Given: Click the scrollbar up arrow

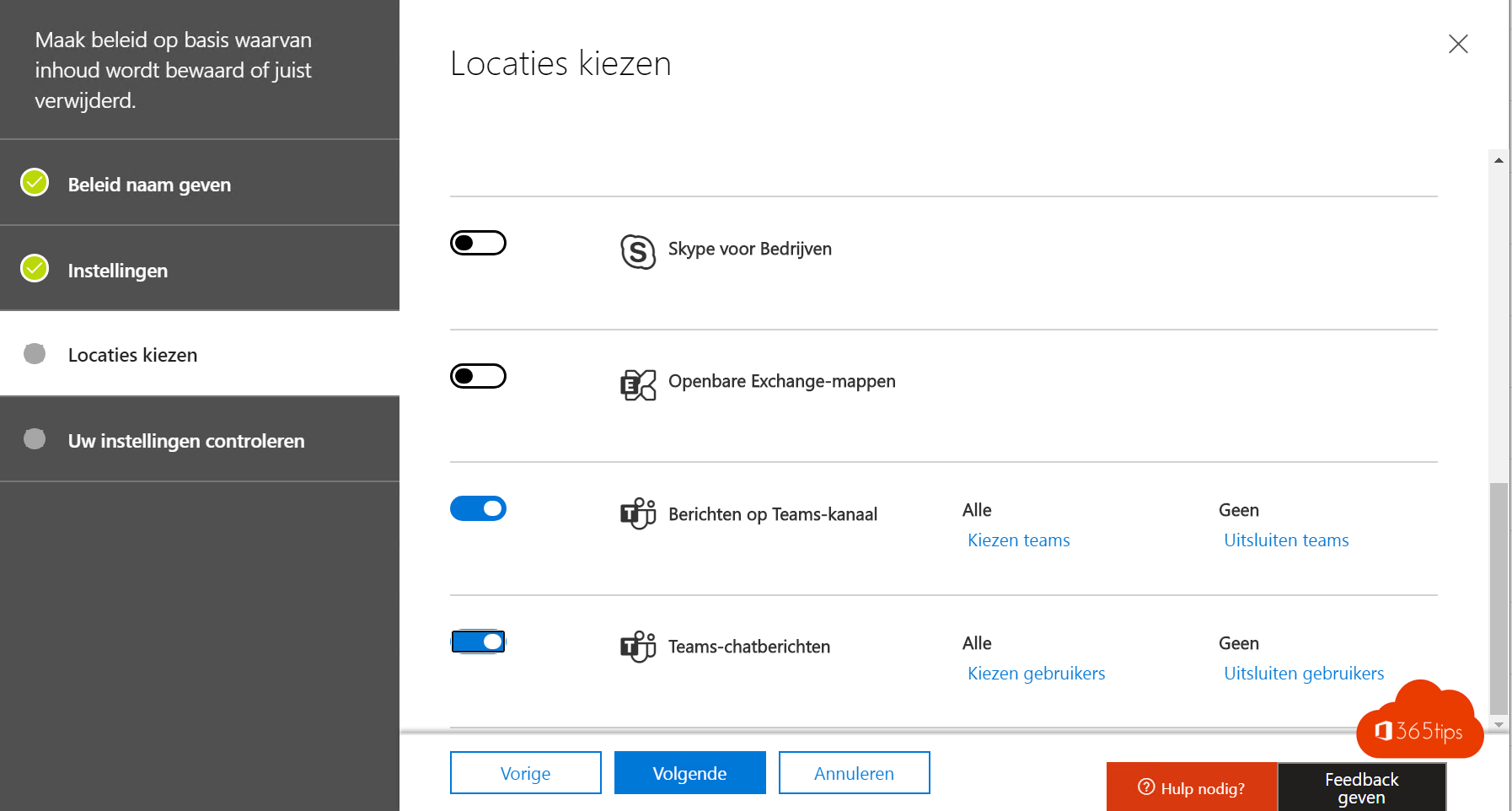Looking at the screenshot, I should coord(1499,159).
